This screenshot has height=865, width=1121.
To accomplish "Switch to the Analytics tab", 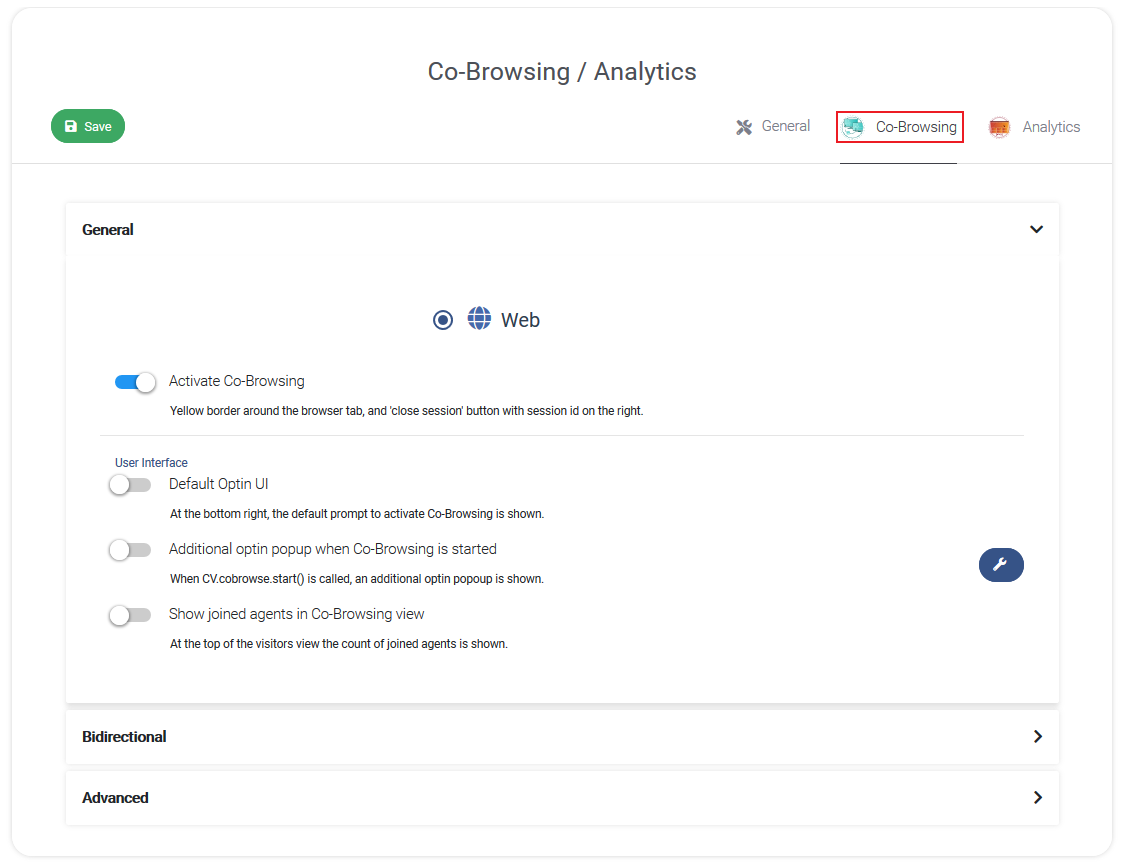I will coord(1034,127).
